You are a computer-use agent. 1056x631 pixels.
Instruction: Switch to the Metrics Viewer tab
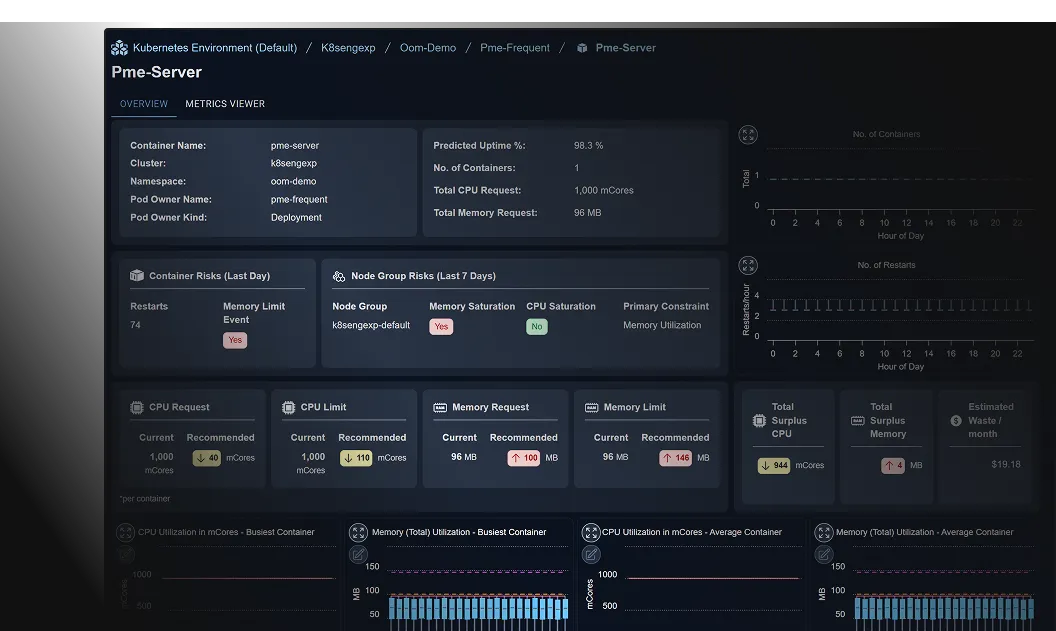tap(225, 104)
